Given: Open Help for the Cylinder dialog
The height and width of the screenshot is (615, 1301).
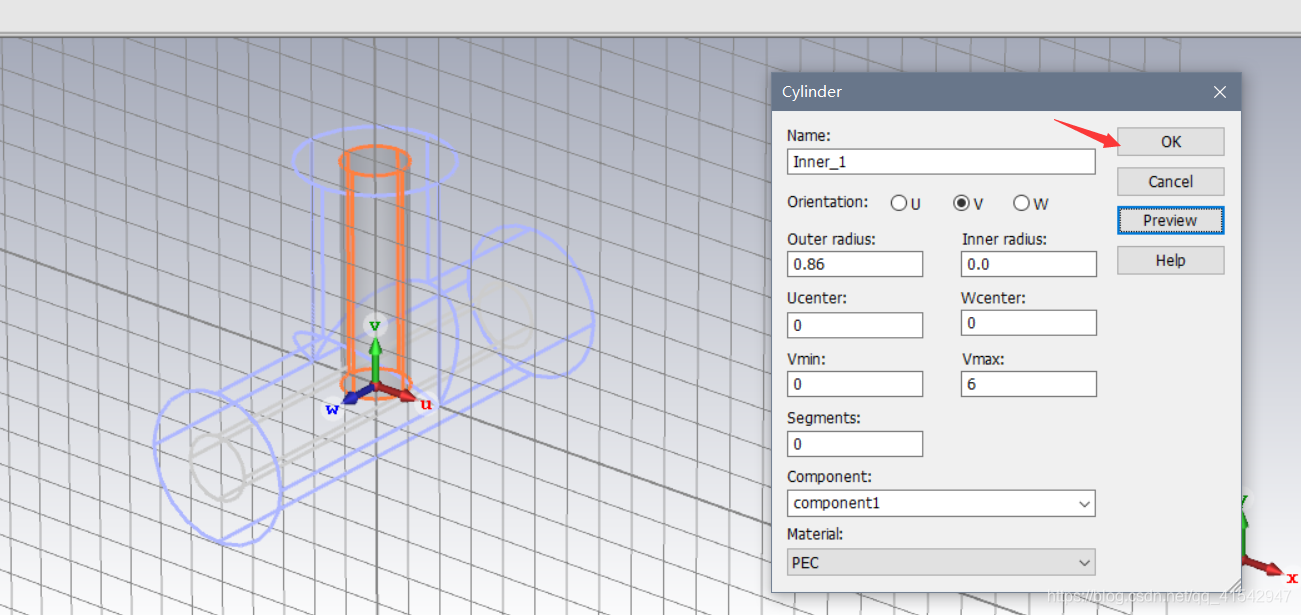Looking at the screenshot, I should point(1170,261).
